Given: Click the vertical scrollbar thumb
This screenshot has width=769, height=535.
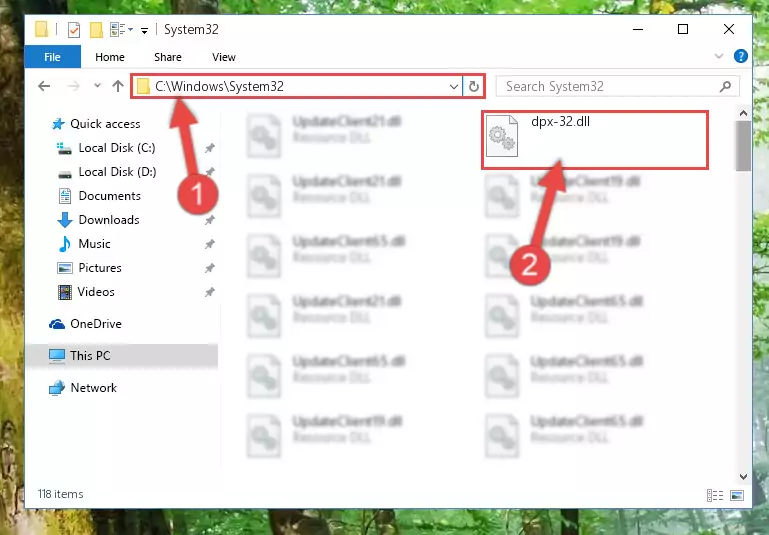Looking at the screenshot, I should point(743,146).
